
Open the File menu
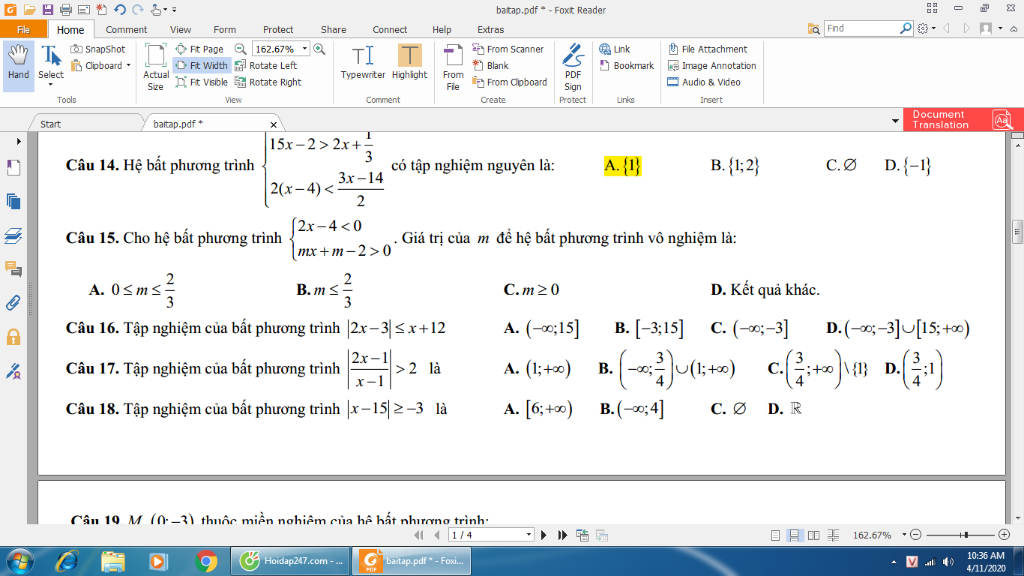tap(24, 29)
